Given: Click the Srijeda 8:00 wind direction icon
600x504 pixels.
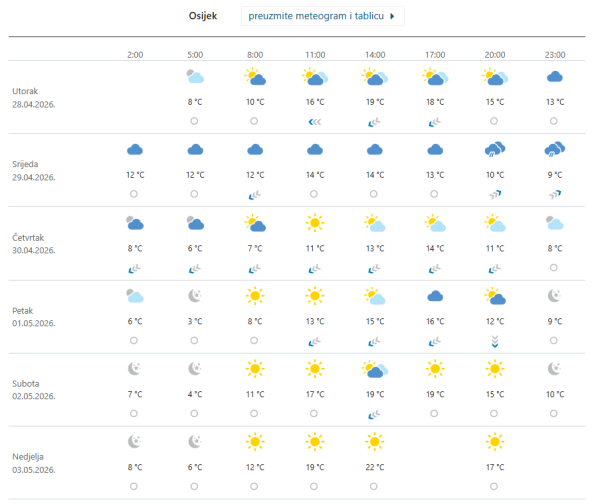Looking at the screenshot, I should [255, 194].
